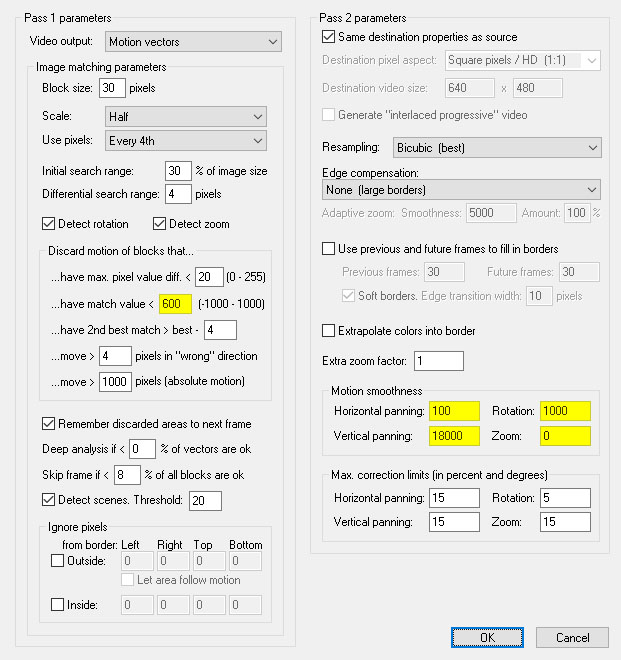Click the Cancel button
This screenshot has height=660, width=621.
coord(572,637)
